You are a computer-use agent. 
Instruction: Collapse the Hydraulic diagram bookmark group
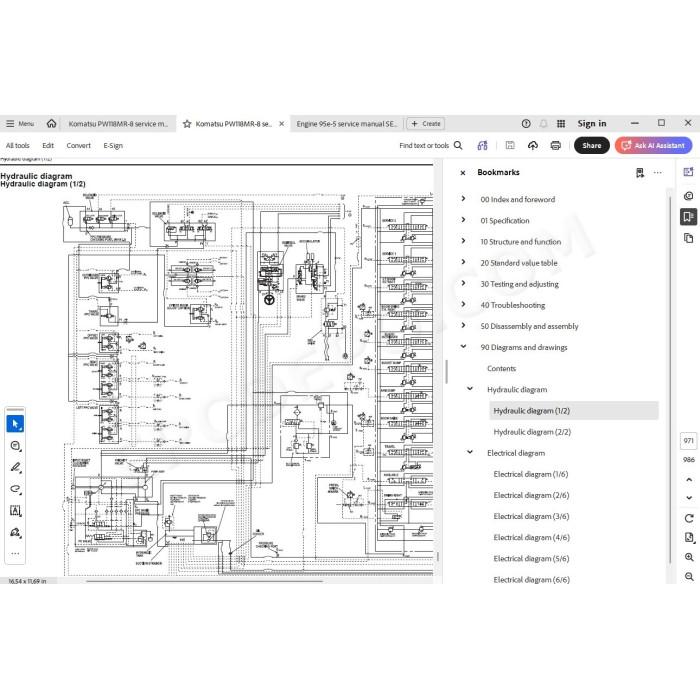pyautogui.click(x=470, y=389)
